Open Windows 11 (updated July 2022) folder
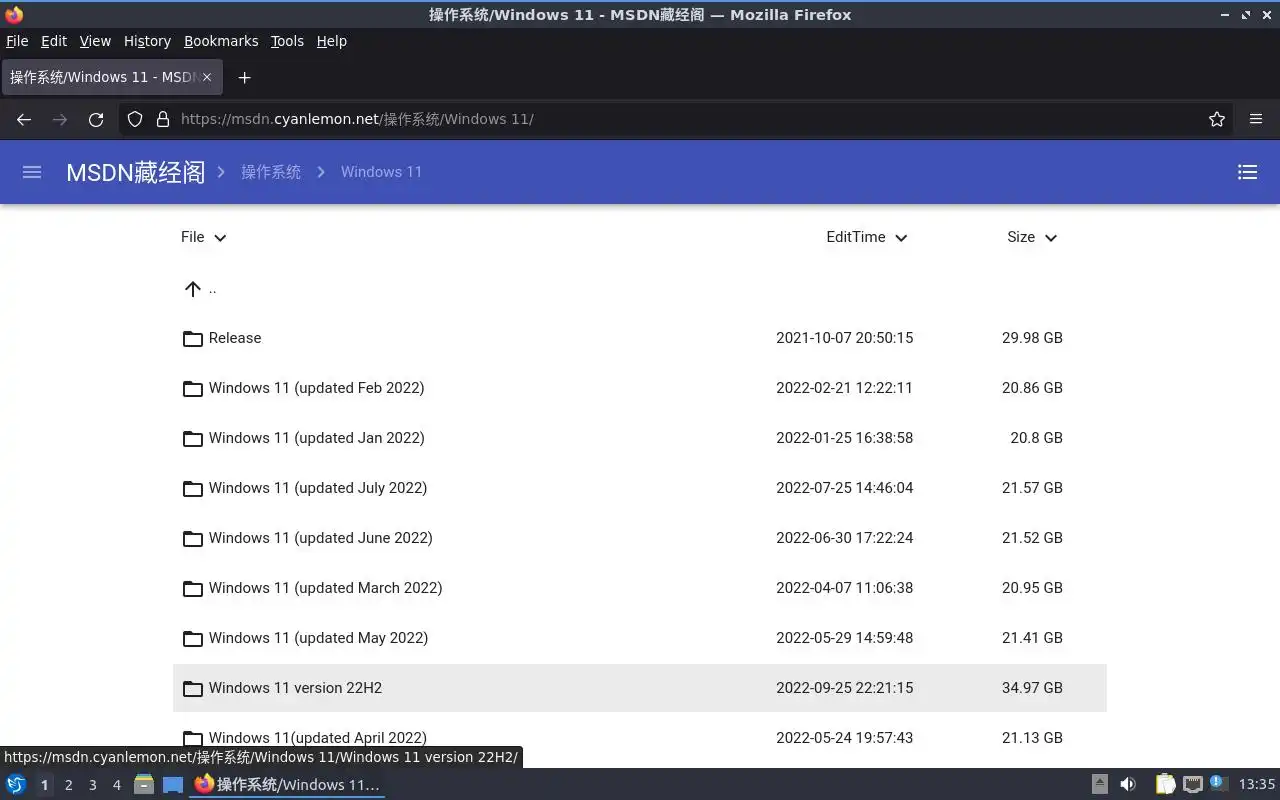 pyautogui.click(x=318, y=488)
